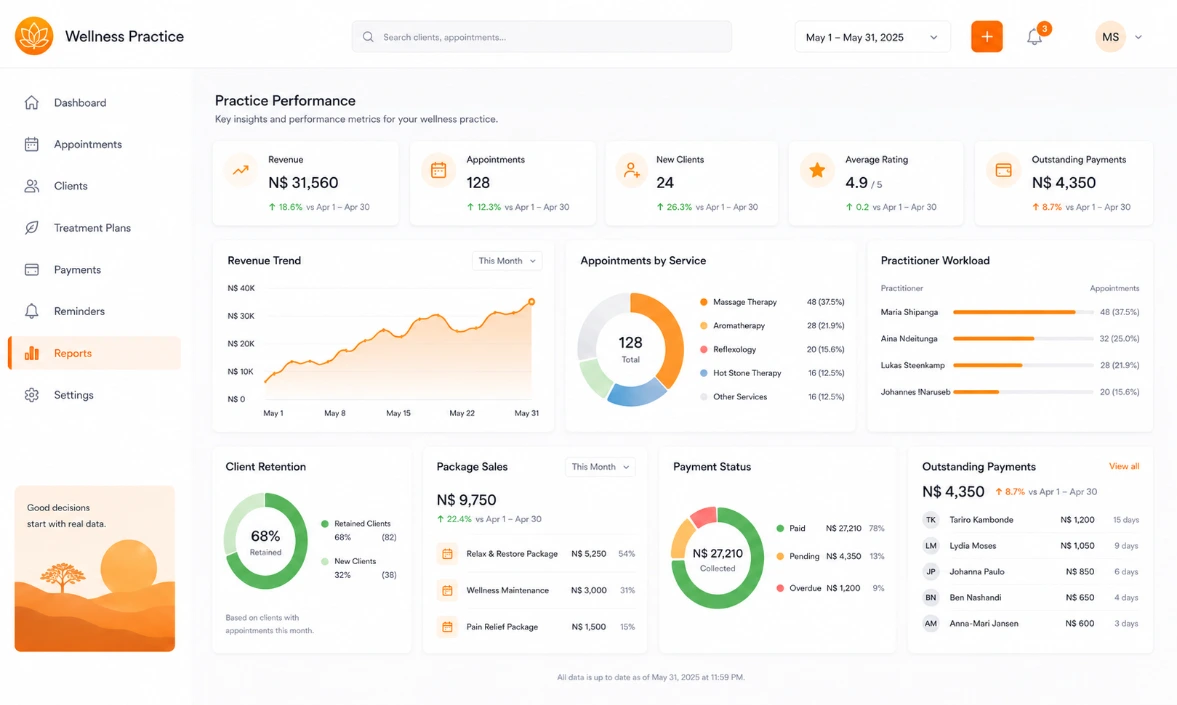Click the Dashboard home icon
Image resolution: width=1177 pixels, height=705 pixels.
(32, 102)
